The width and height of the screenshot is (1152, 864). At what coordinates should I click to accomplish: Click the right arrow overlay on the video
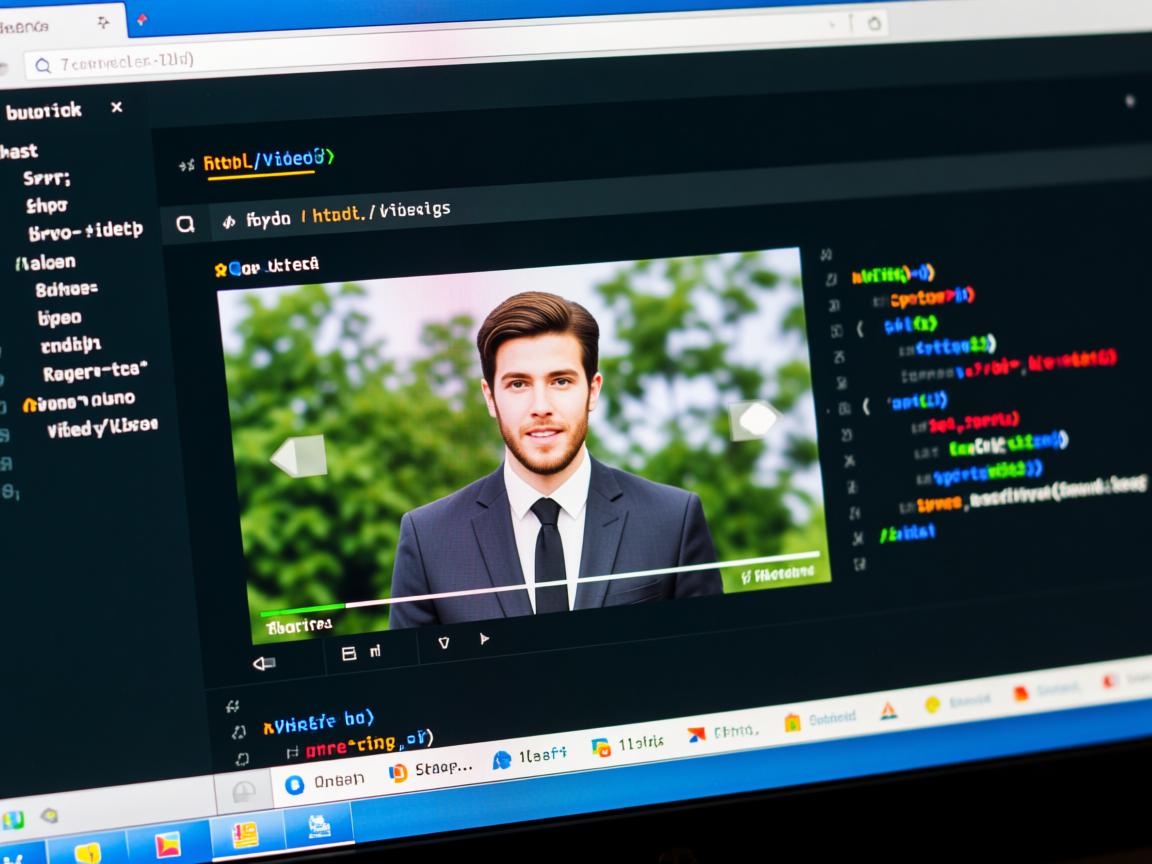753,420
